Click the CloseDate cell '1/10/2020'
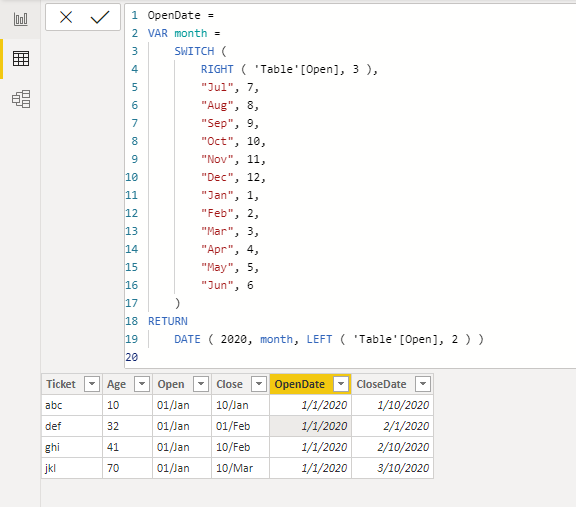This screenshot has width=576, height=507. click(x=392, y=405)
